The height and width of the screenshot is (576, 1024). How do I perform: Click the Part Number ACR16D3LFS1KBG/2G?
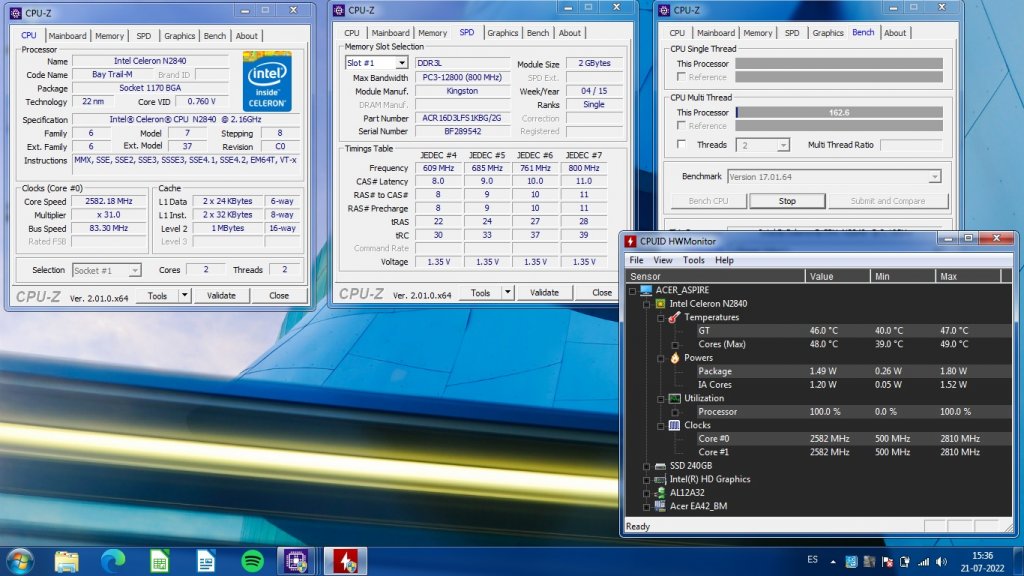click(x=462, y=118)
